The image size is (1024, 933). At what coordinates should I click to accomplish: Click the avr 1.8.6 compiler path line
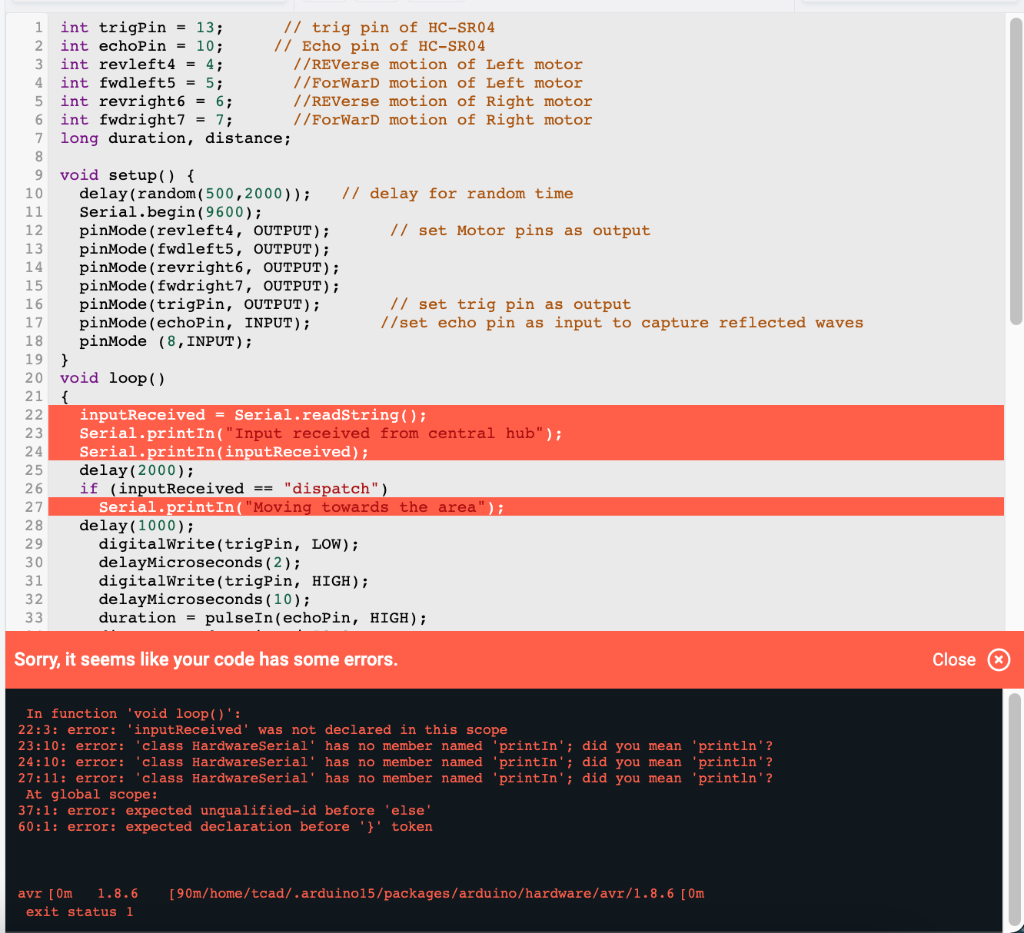[360, 894]
